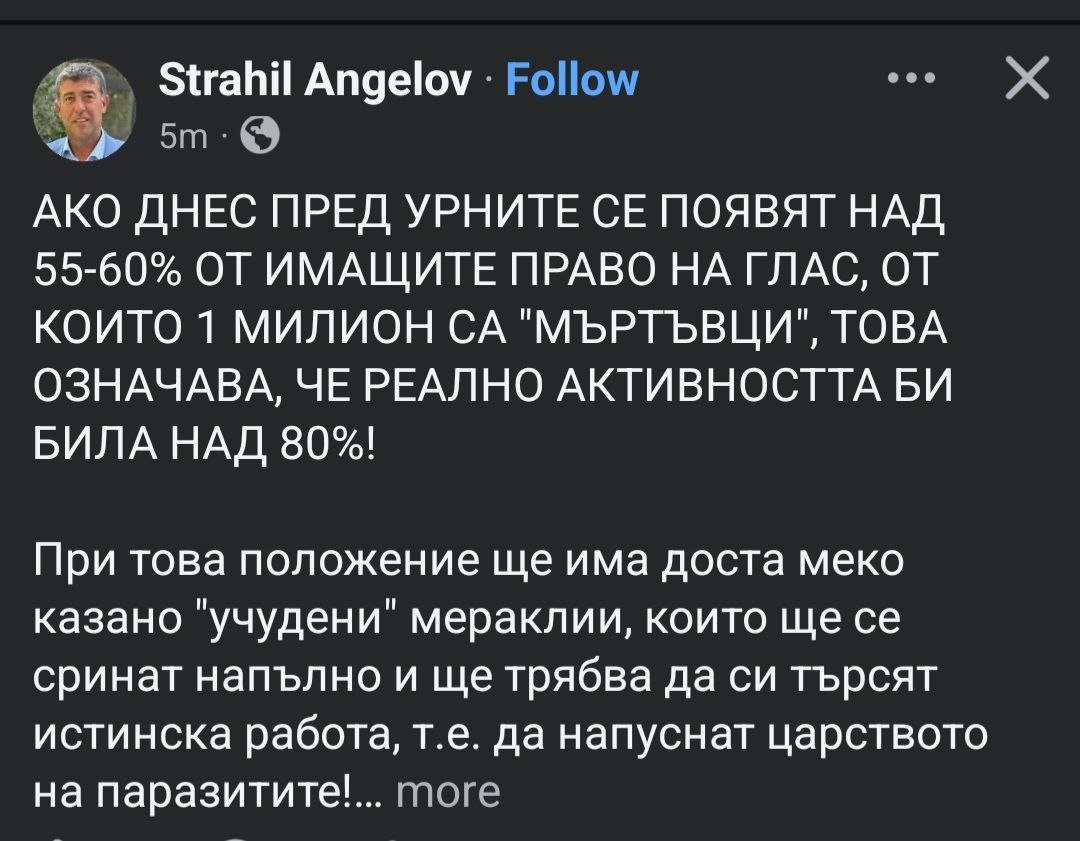Open the three-dot post options menu
1080x841 pixels.
coord(914,80)
